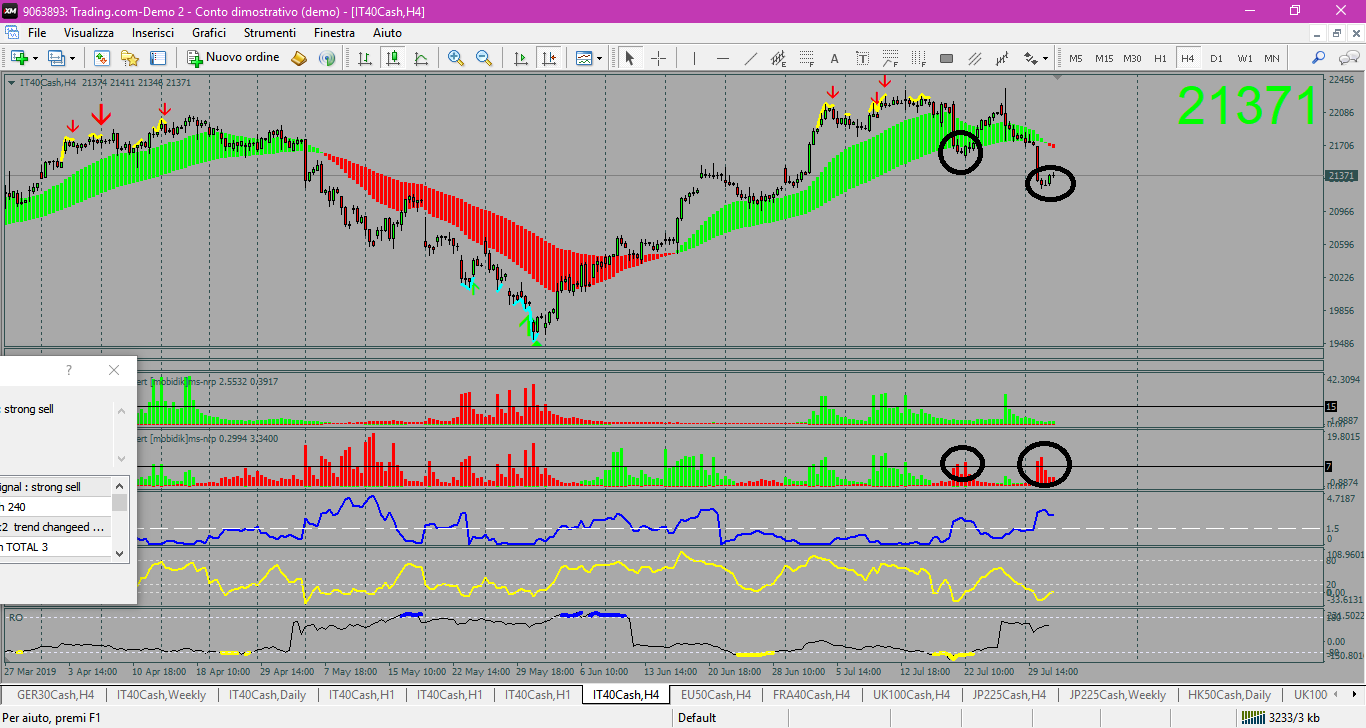The image size is (1366, 728).
Task: Open the Aiuto menu
Action: pos(387,33)
